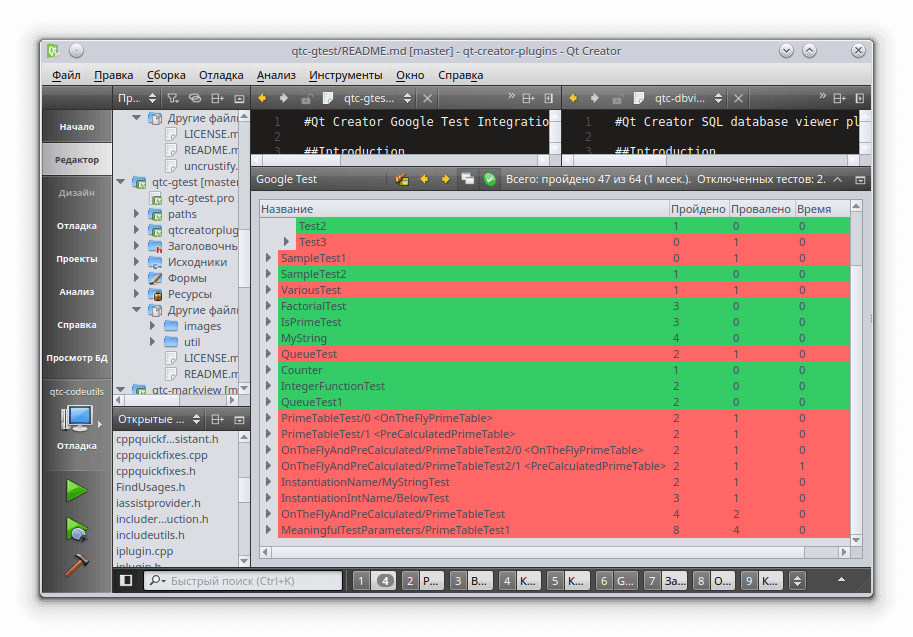Click the lock icon in the qtc-gtest editor
Image resolution: width=913 pixels, height=637 pixels.
(x=306, y=98)
